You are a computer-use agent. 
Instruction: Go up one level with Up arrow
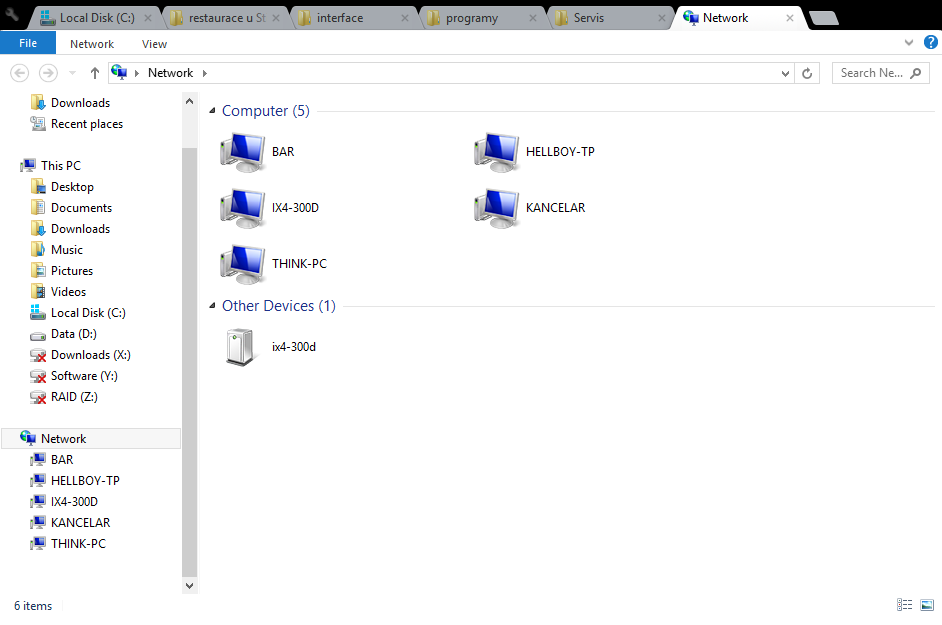(x=95, y=73)
